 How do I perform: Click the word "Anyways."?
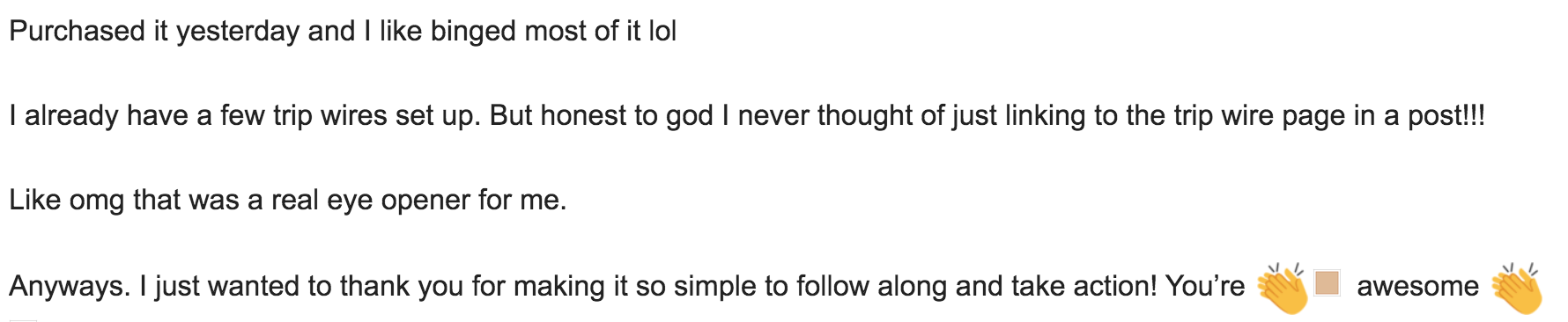[x=70, y=287]
